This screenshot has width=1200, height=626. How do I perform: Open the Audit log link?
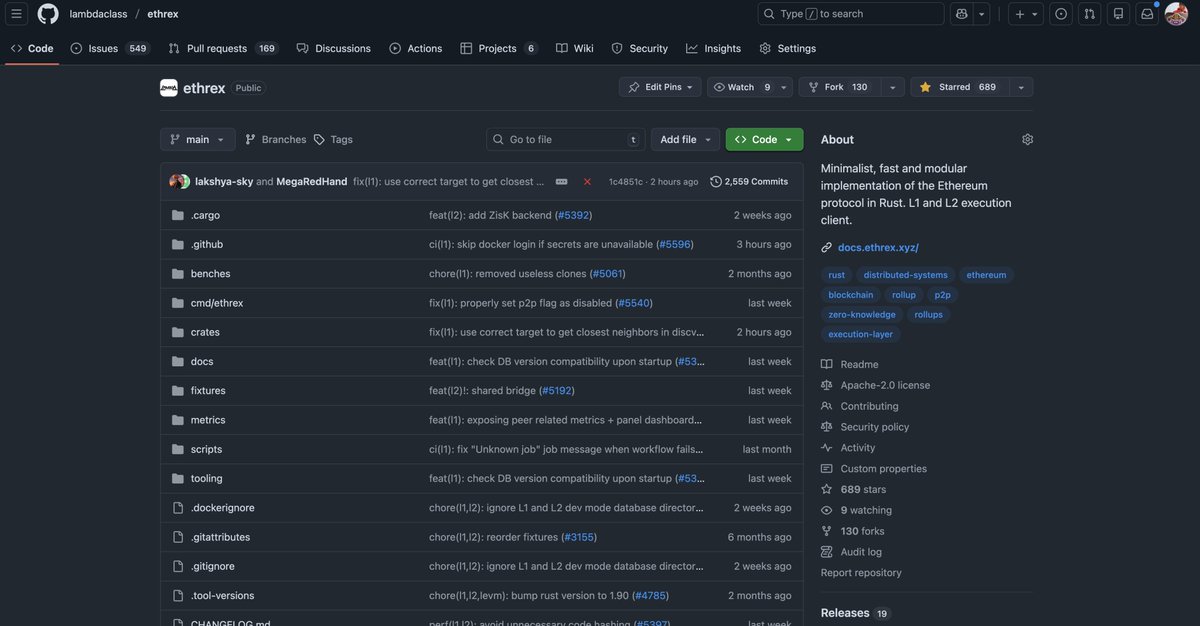[x=861, y=552]
